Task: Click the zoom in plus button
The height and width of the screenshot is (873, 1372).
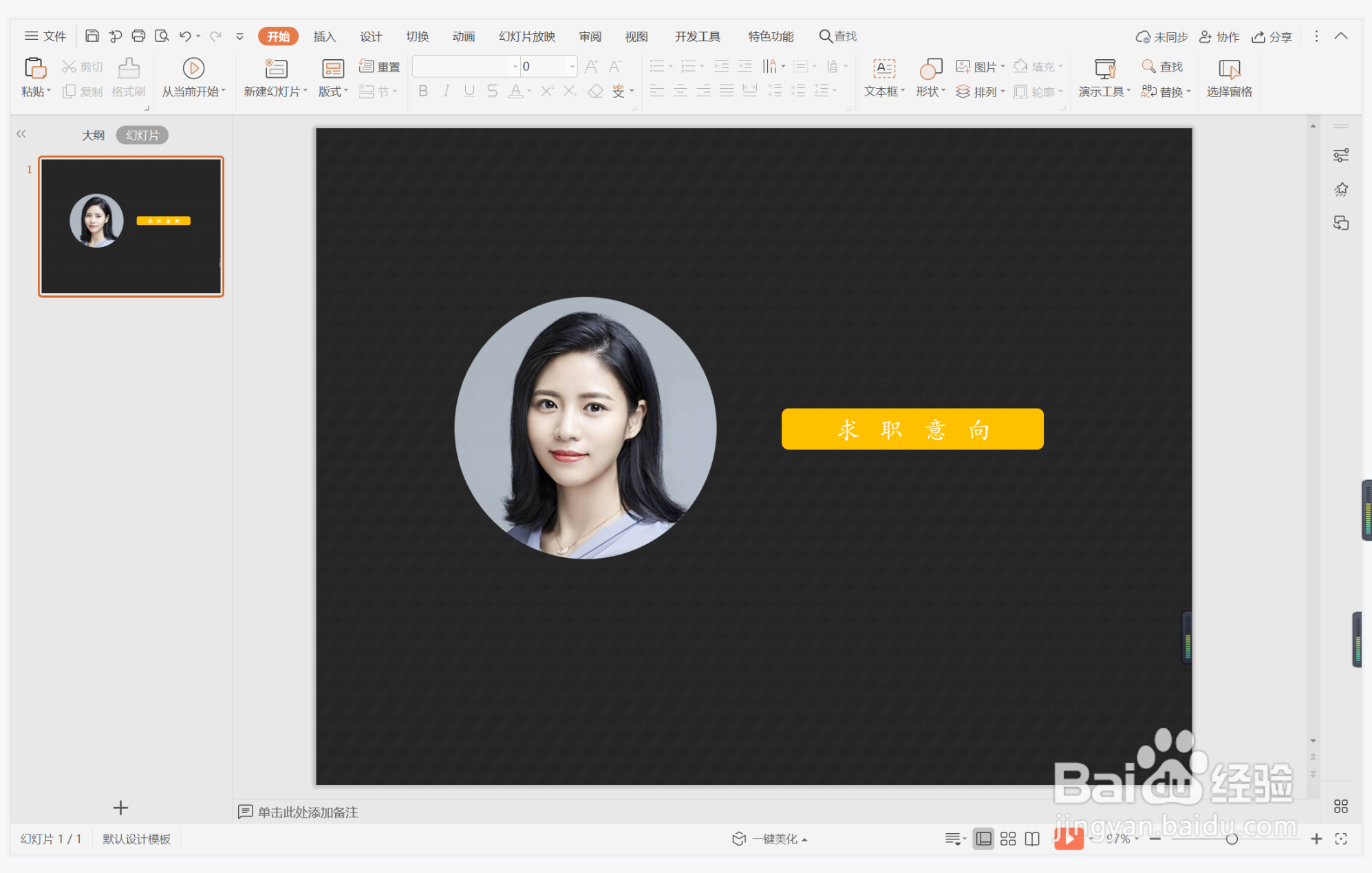Action: tap(1316, 839)
